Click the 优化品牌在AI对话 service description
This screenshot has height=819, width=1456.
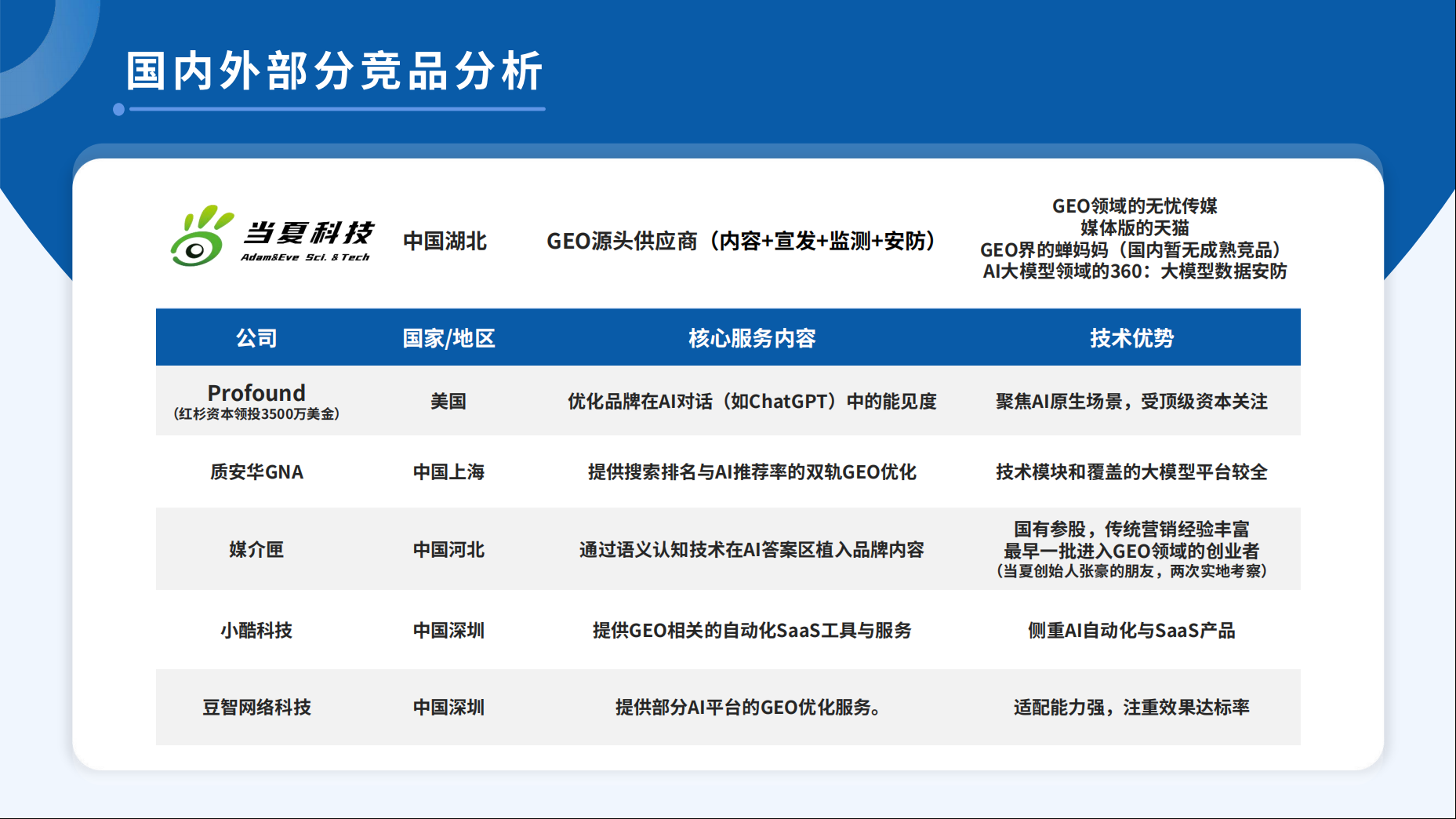pos(751,402)
